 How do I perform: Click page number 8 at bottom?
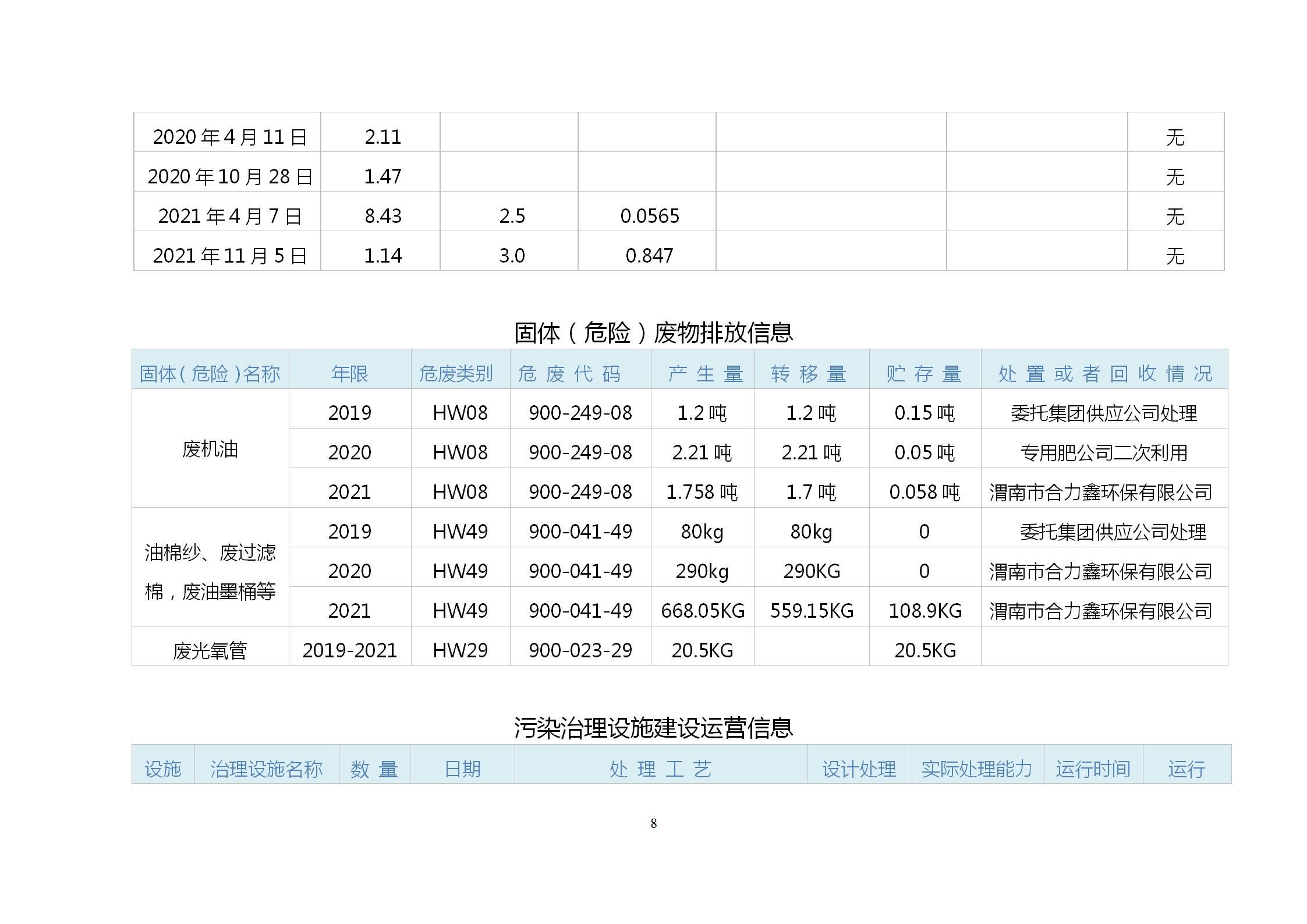653,823
